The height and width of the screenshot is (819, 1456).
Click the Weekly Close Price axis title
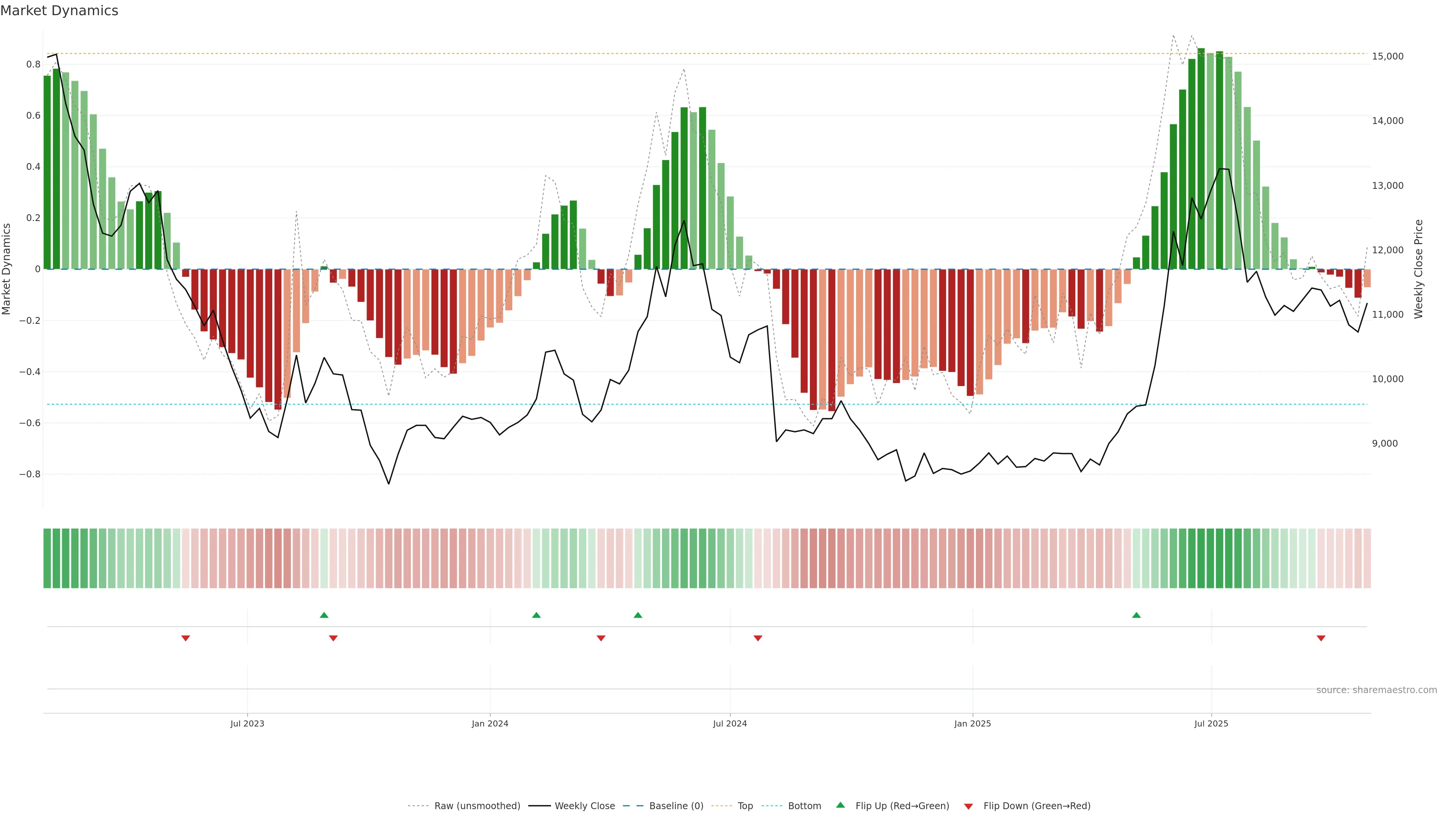pyautogui.click(x=1419, y=270)
